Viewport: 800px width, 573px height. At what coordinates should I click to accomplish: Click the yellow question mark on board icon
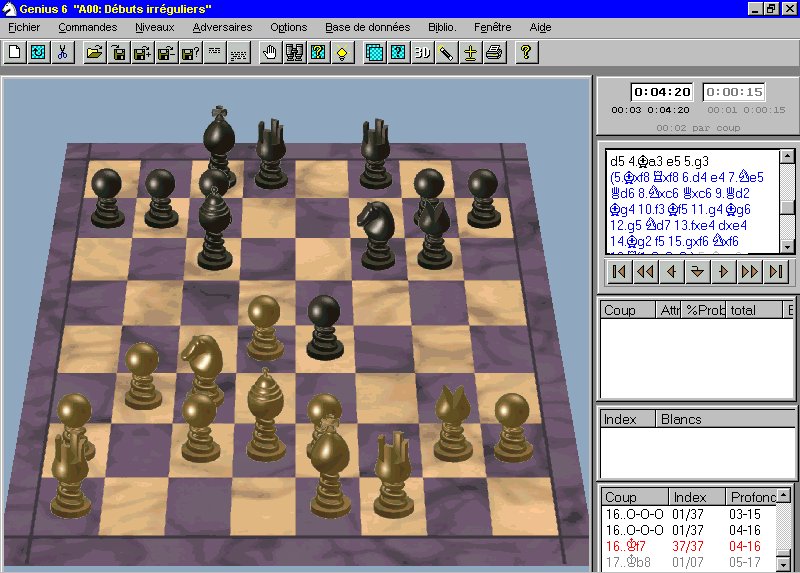[x=318, y=52]
